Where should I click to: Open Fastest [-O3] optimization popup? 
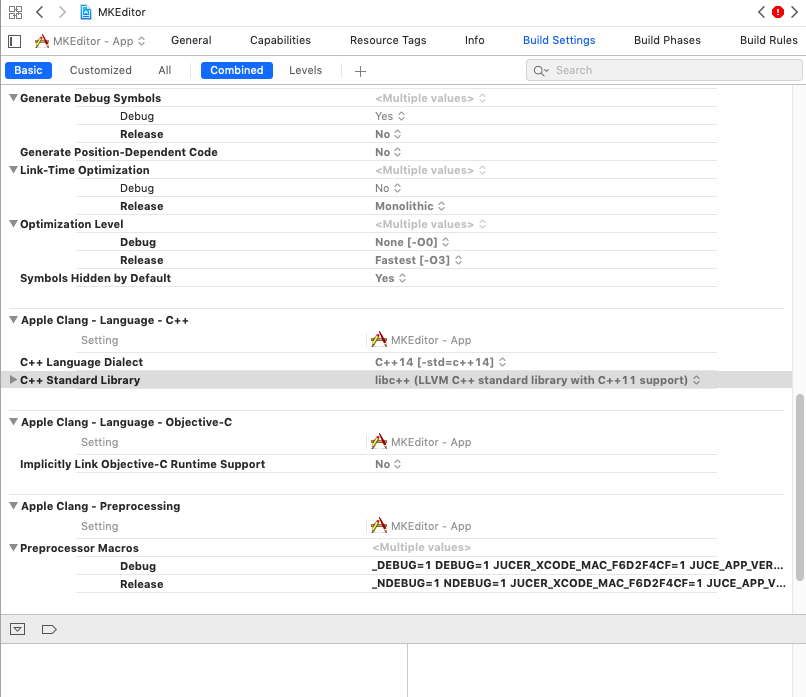pyautogui.click(x=418, y=260)
